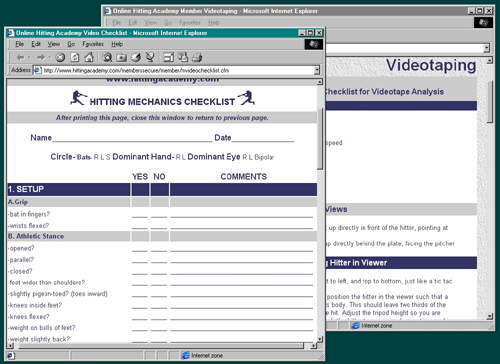
Task: Click the 'Dominant Hand' label text
Action: (x=142, y=157)
